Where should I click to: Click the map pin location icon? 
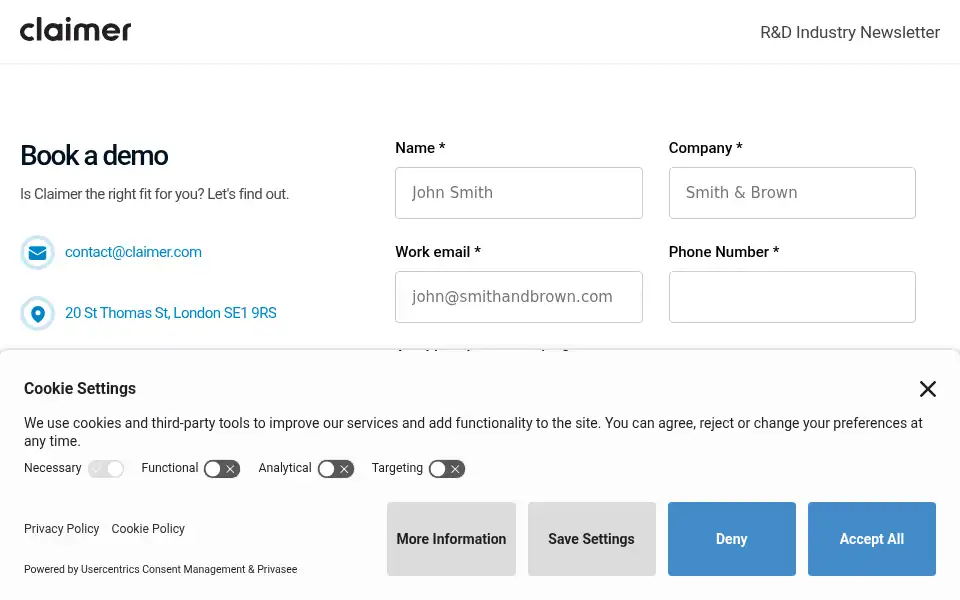pos(37,313)
